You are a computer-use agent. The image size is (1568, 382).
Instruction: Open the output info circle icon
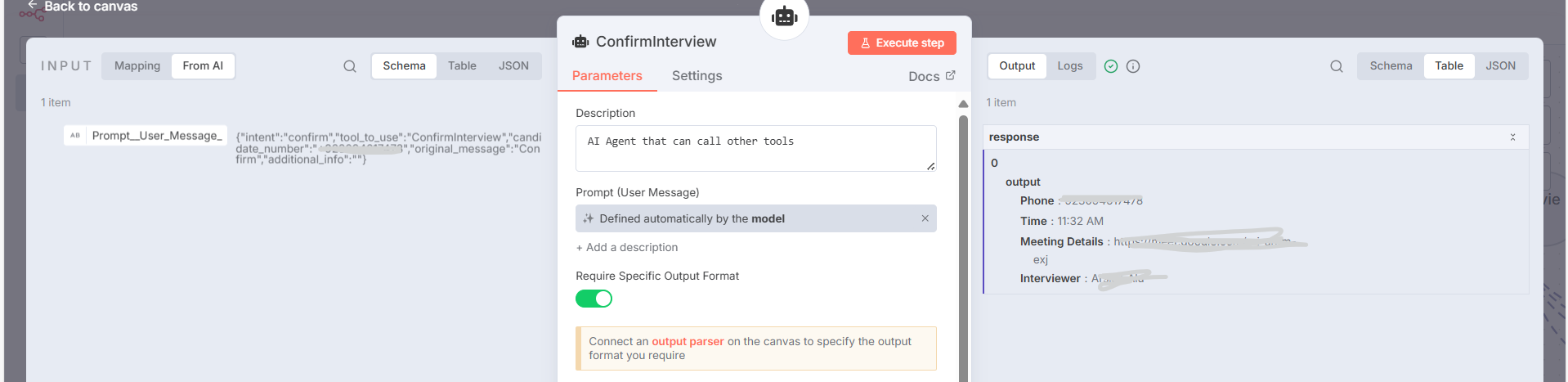1133,66
